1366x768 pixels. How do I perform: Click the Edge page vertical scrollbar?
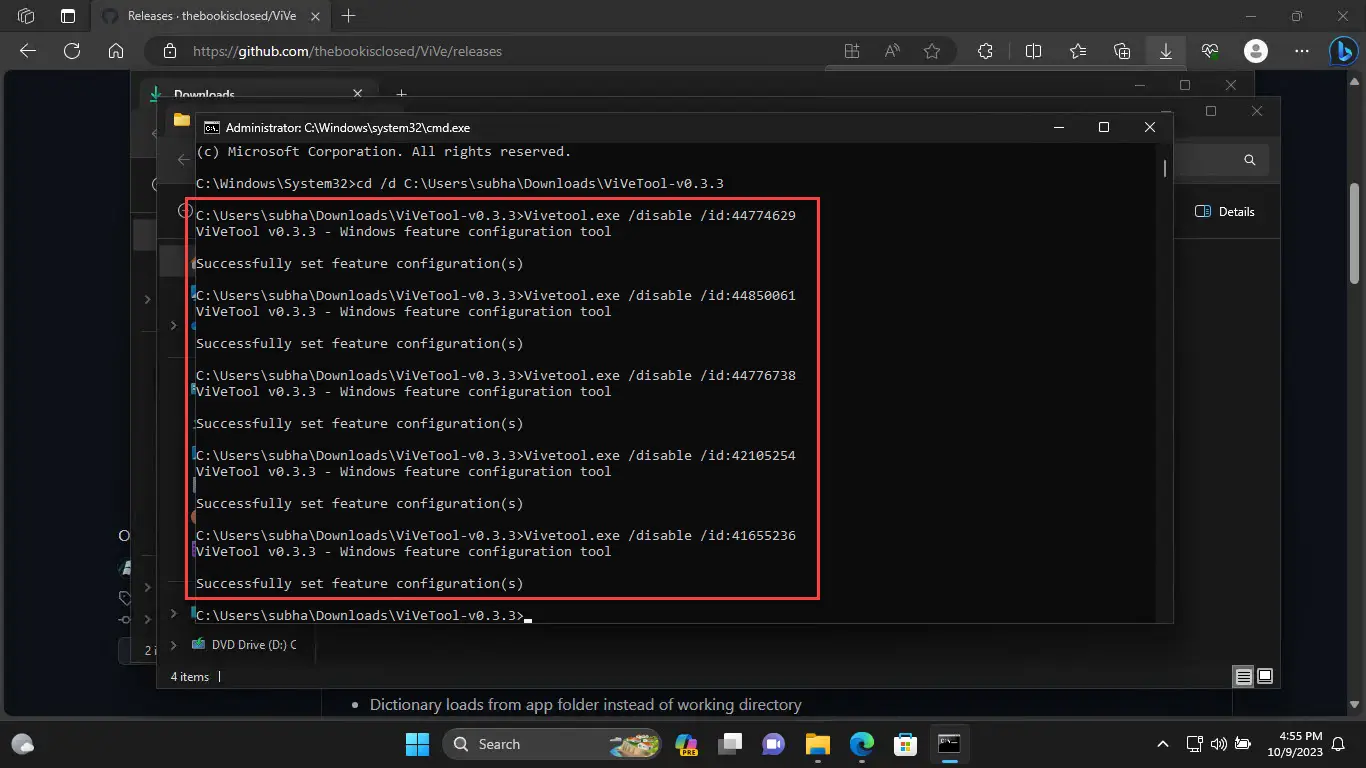coord(1355,232)
